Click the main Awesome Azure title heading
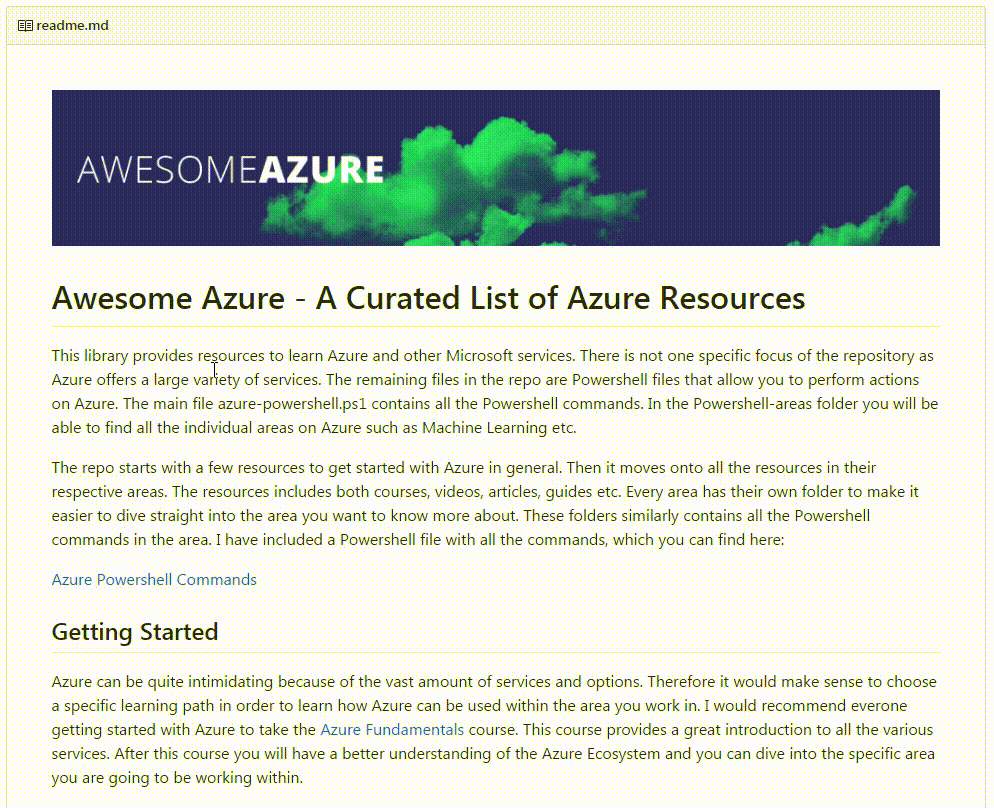Image resolution: width=994 pixels, height=808 pixels. pos(428,298)
